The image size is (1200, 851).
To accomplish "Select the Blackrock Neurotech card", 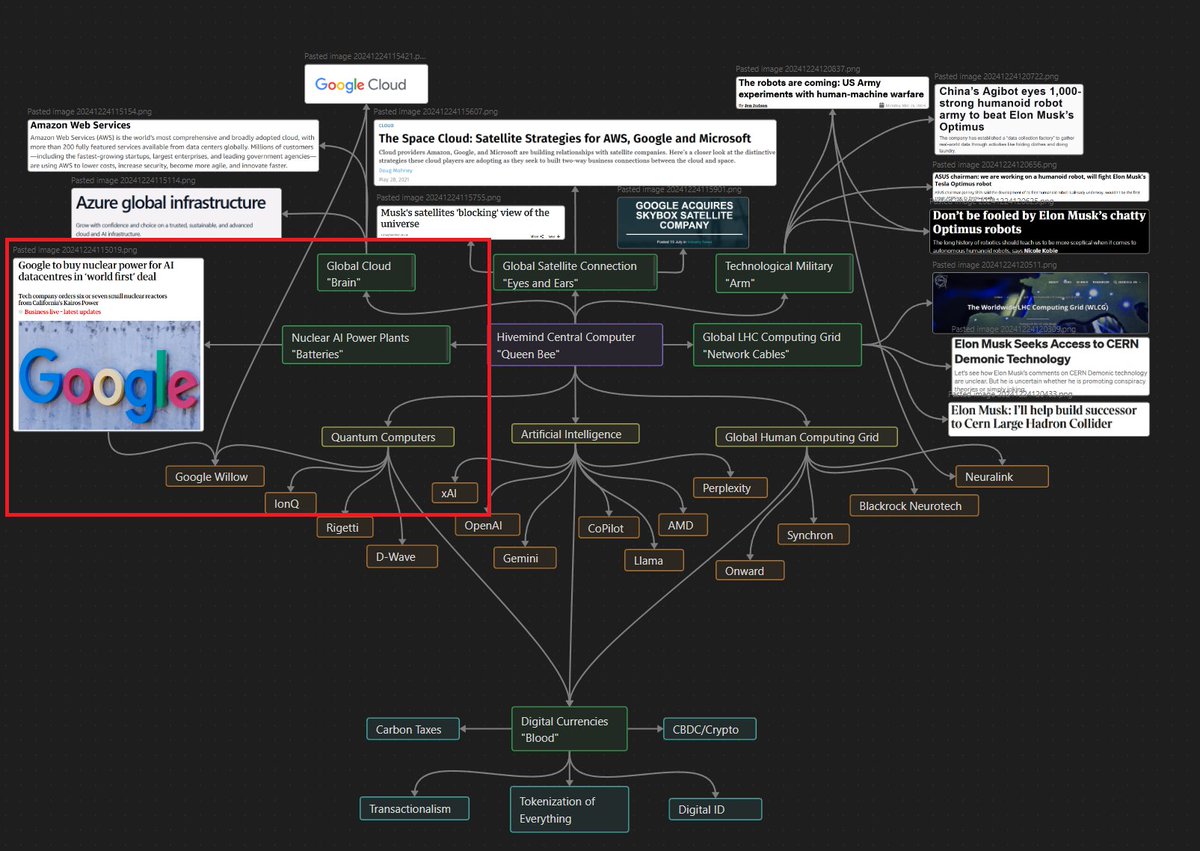I will pos(910,506).
